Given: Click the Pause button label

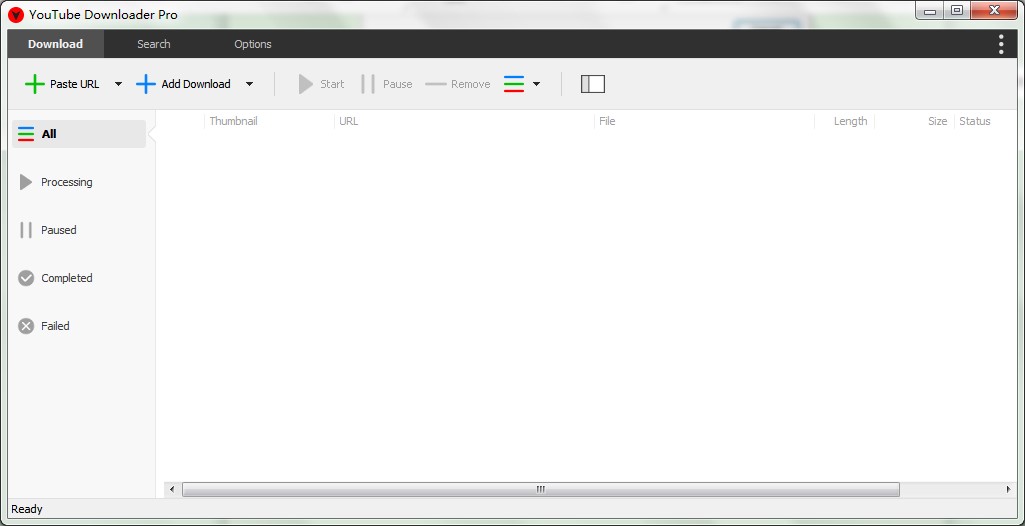Looking at the screenshot, I should point(397,84).
